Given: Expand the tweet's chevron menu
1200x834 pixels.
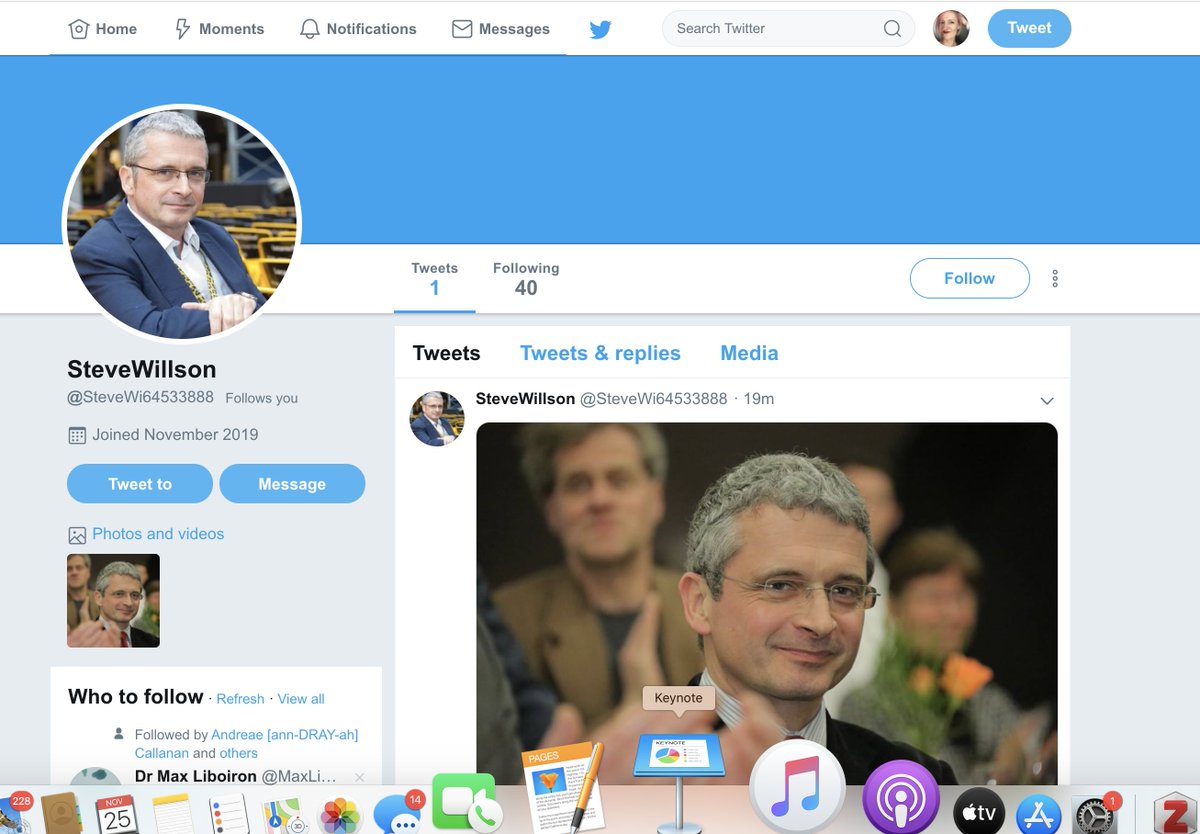Looking at the screenshot, I should click(1047, 400).
